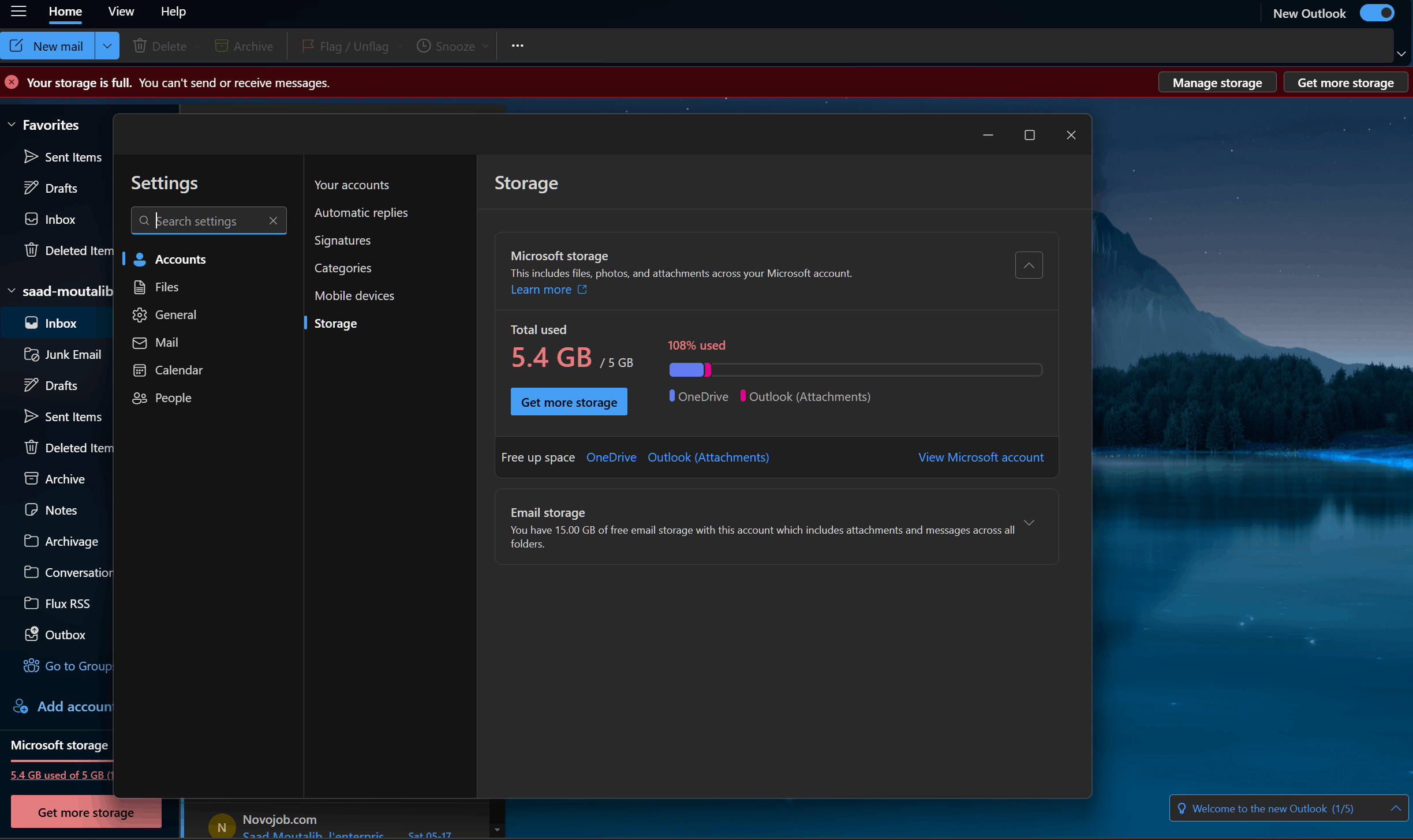The height and width of the screenshot is (840, 1413).
Task: Dismiss storage full error icon
Action: [x=12, y=82]
